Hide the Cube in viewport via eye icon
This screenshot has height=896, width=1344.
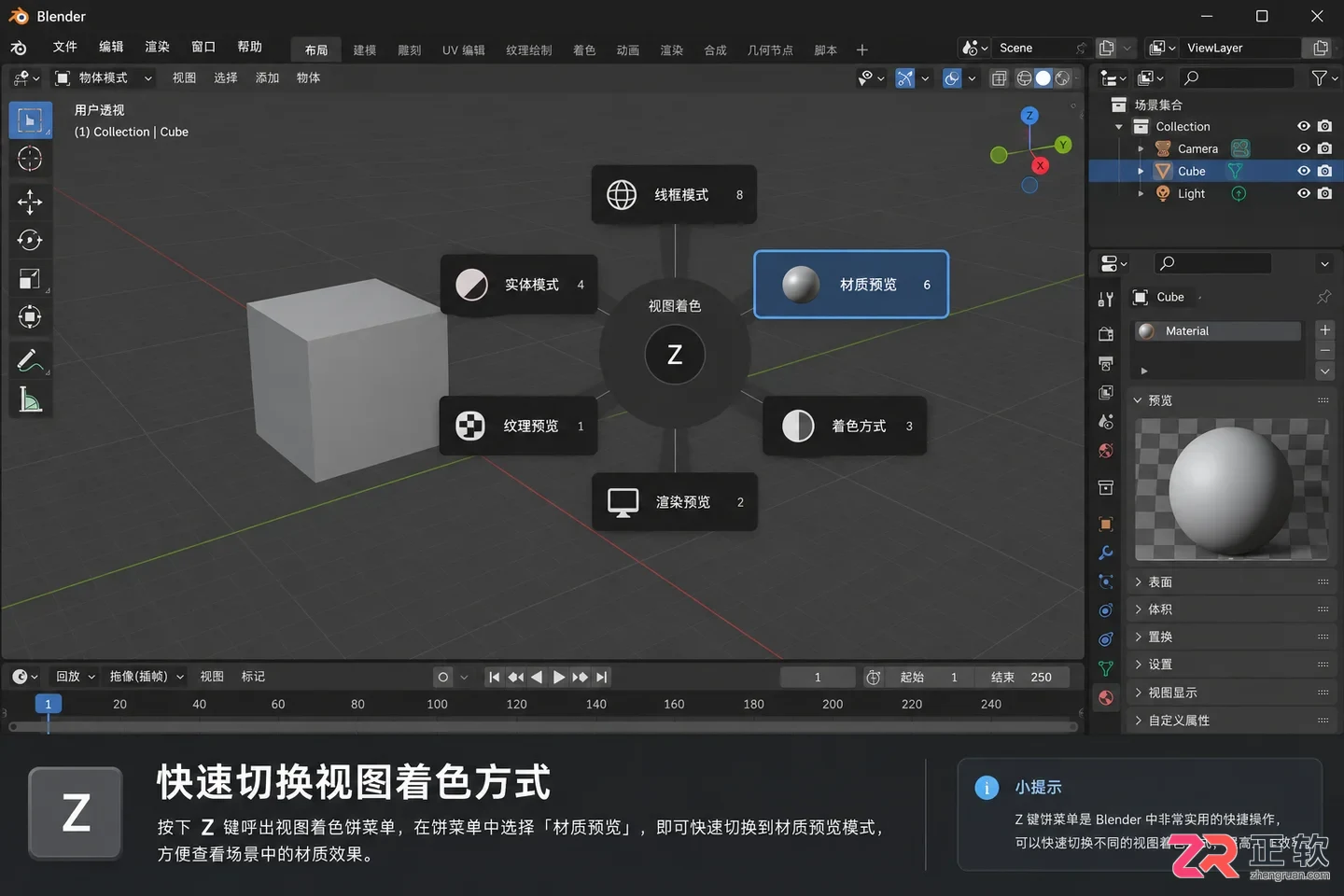pyautogui.click(x=1304, y=171)
